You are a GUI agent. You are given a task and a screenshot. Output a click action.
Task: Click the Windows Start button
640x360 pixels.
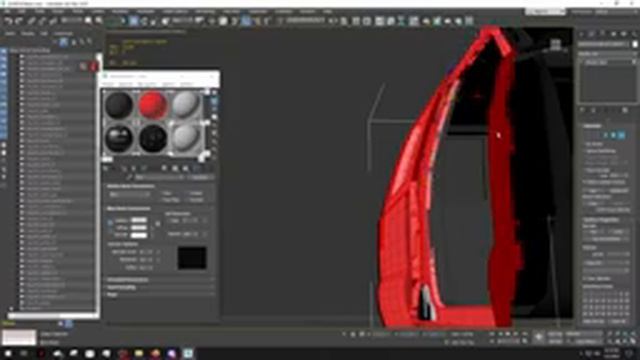(x=8, y=353)
